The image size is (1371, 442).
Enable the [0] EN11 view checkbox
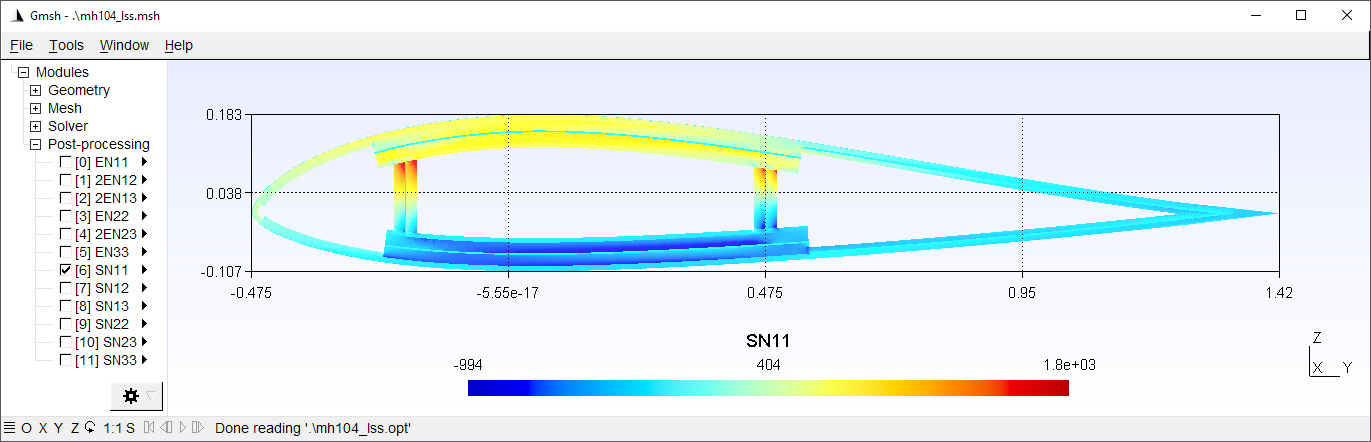(x=66, y=162)
